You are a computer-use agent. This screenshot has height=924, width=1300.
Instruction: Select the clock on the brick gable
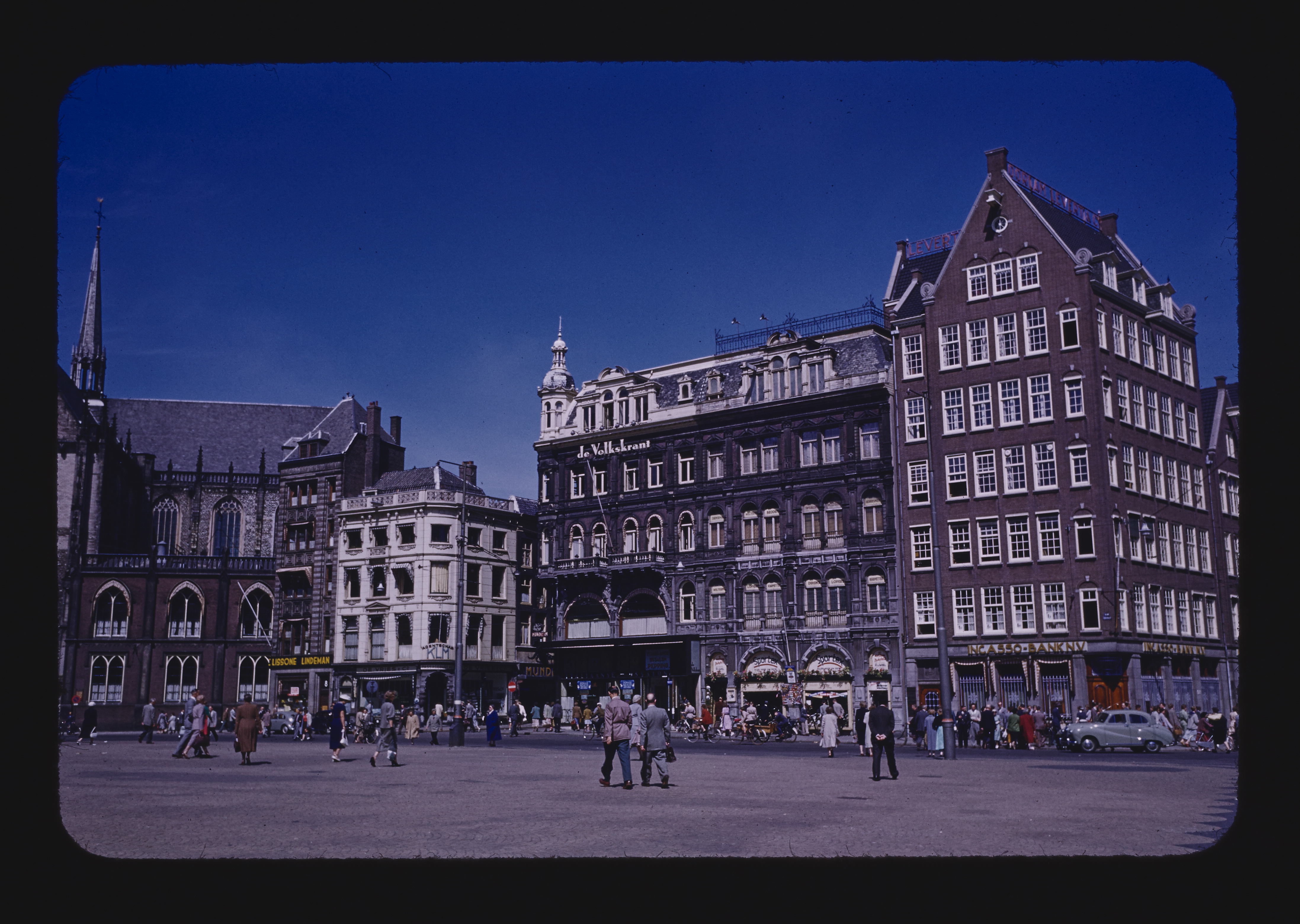click(999, 224)
